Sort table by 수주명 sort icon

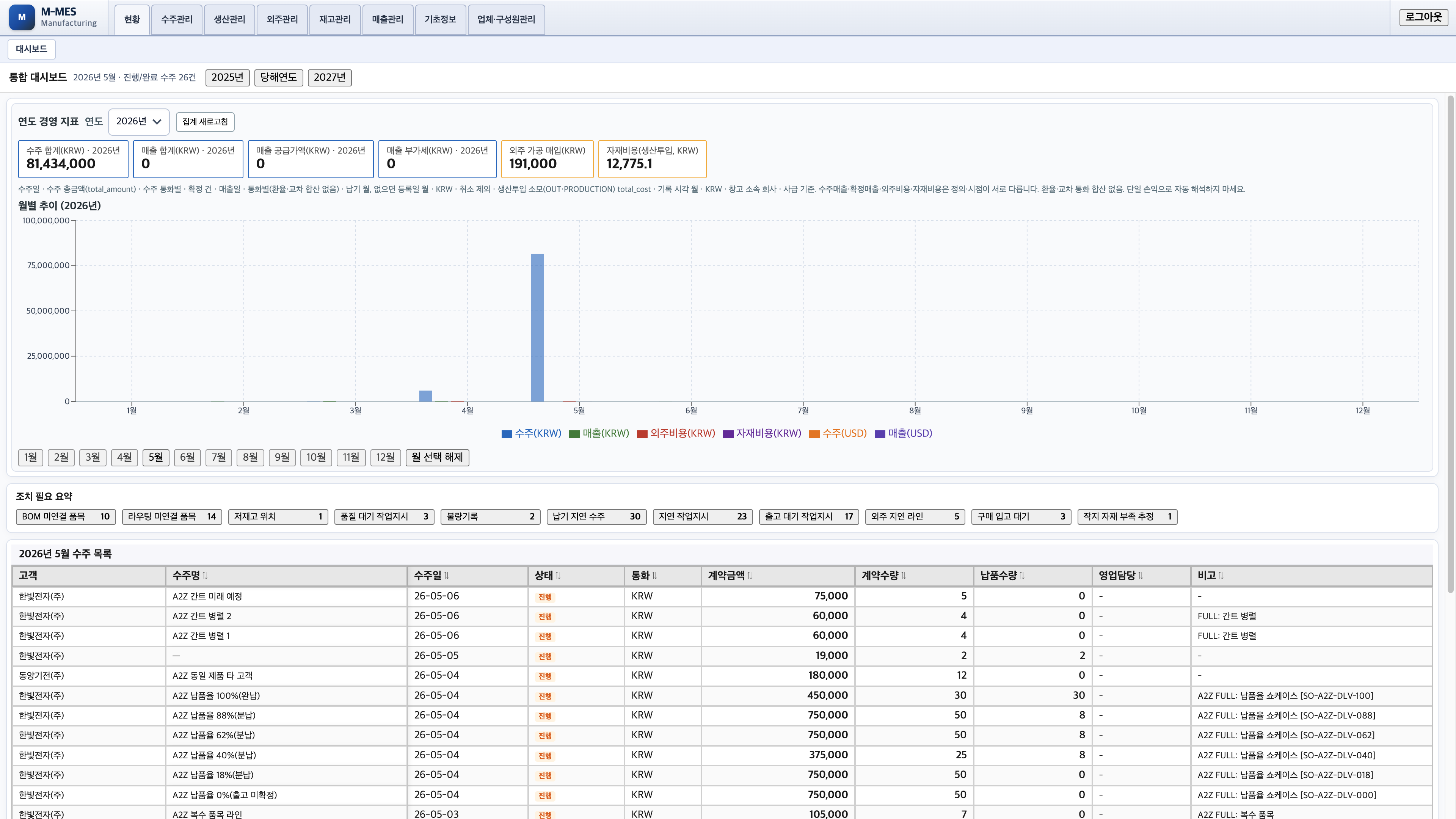coord(205,576)
